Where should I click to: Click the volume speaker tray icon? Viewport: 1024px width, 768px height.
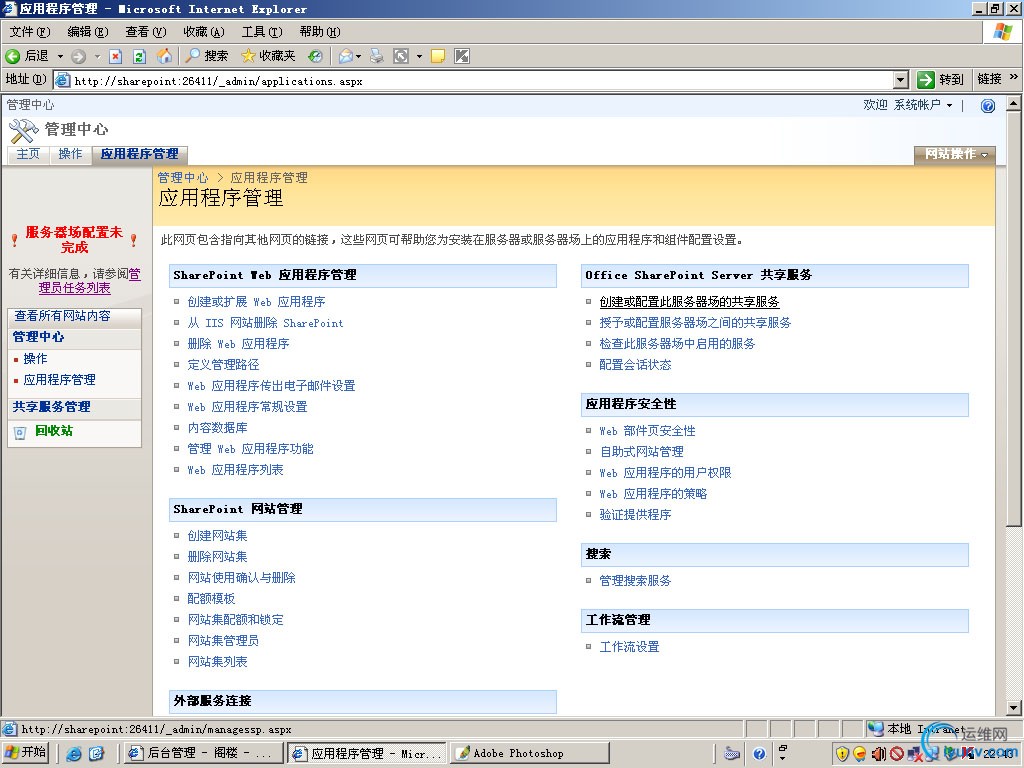pos(879,754)
